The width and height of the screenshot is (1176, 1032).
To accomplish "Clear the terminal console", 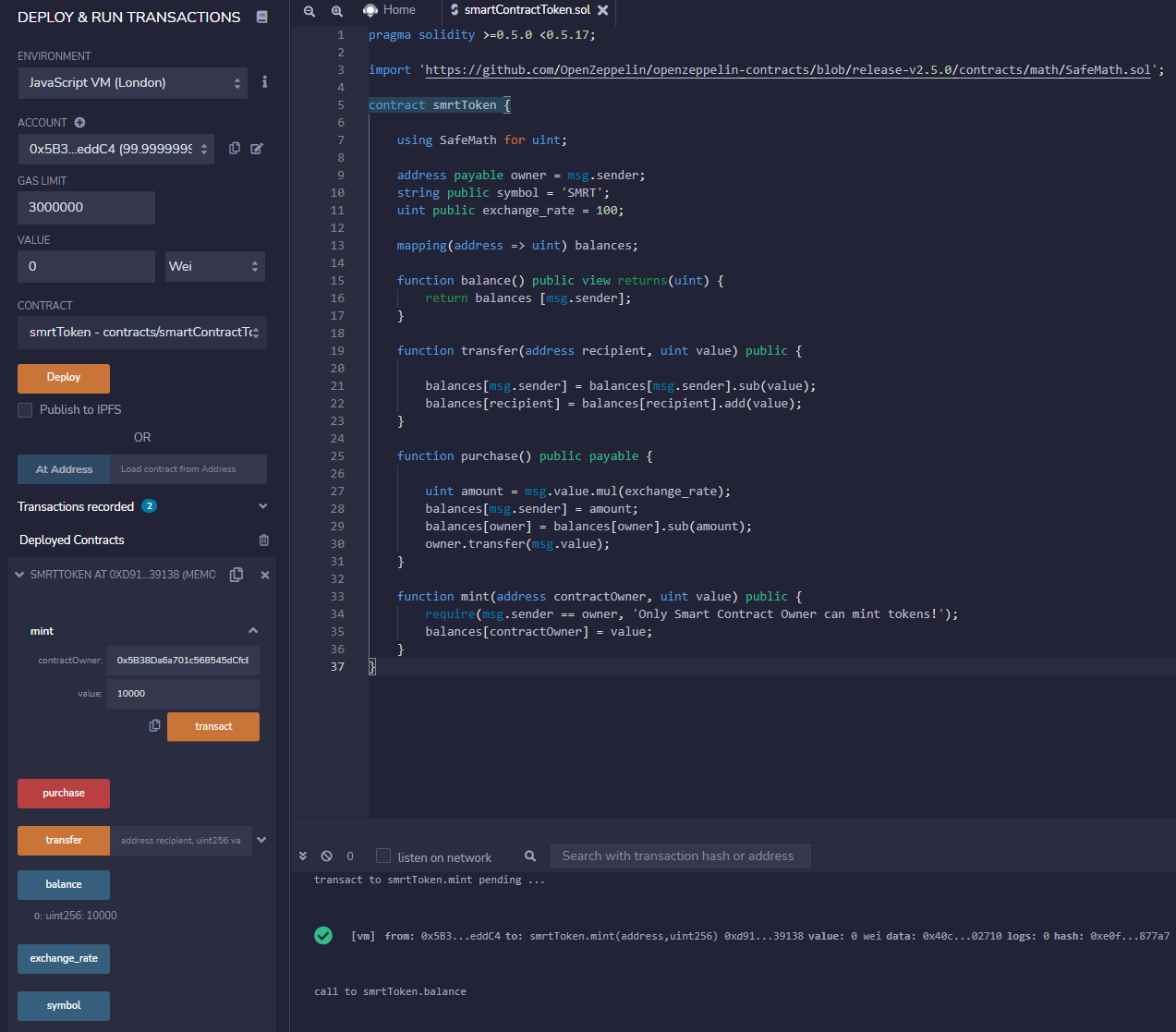I will coord(326,856).
